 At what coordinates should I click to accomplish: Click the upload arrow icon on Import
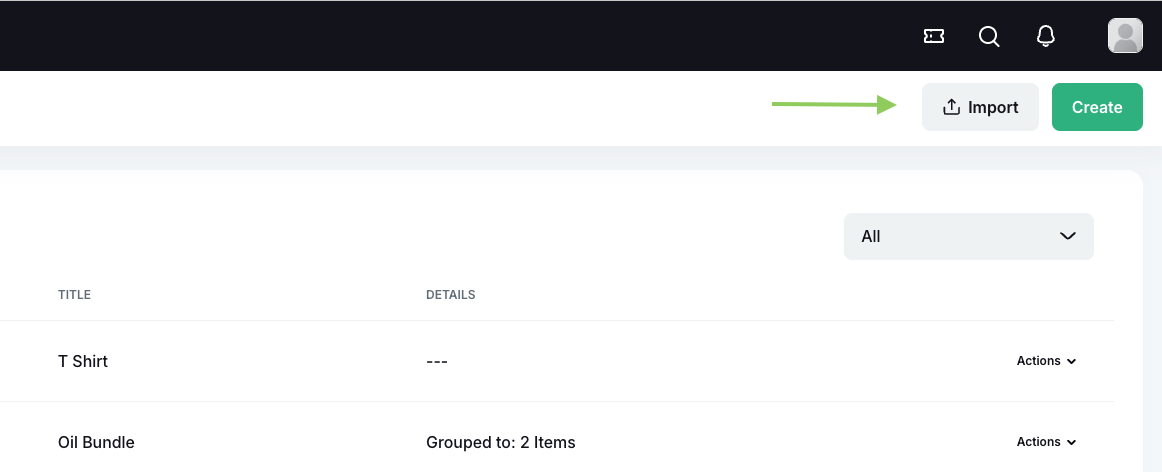[951, 107]
